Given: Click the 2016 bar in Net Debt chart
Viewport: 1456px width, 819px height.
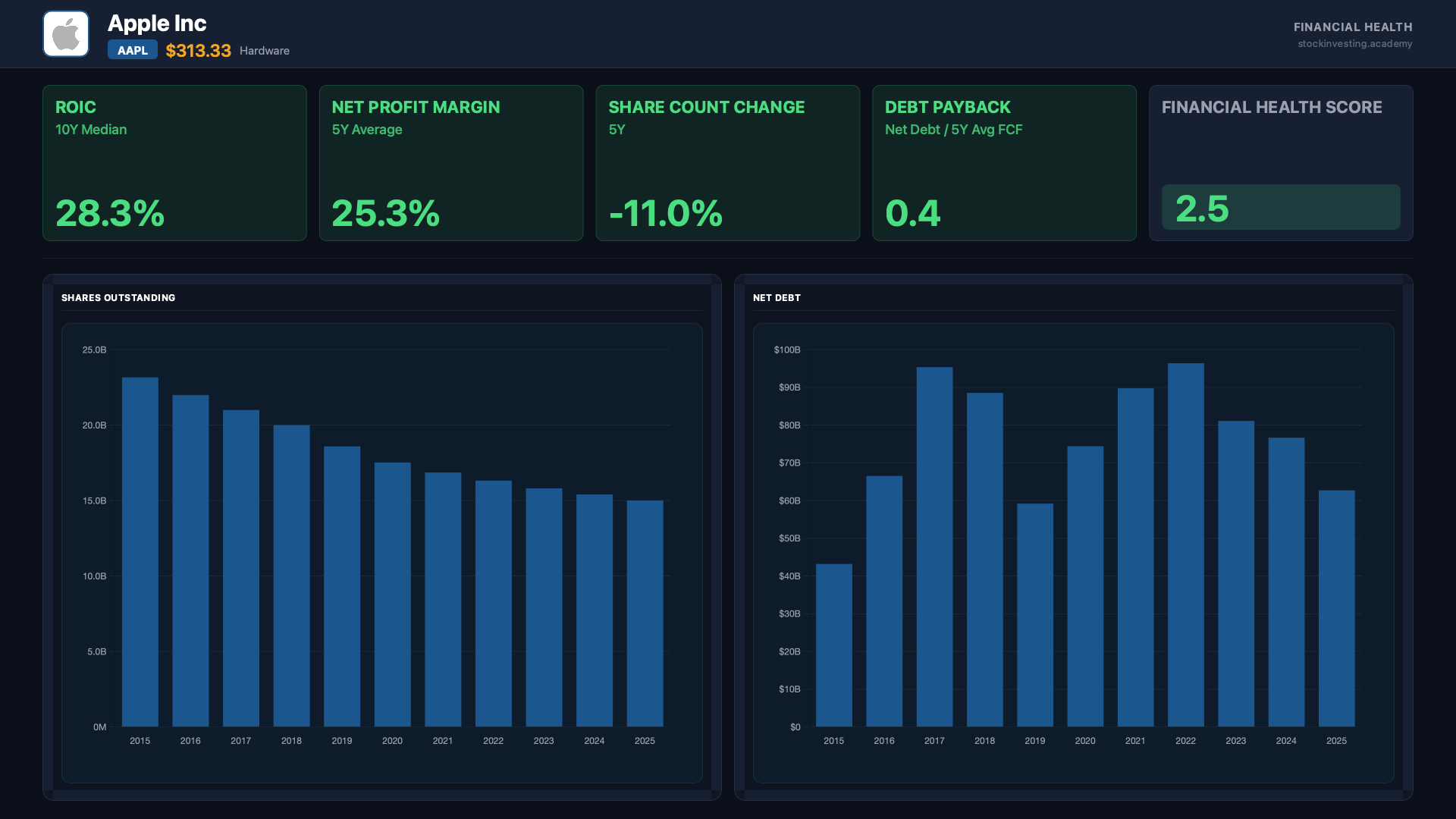Looking at the screenshot, I should (x=884, y=601).
